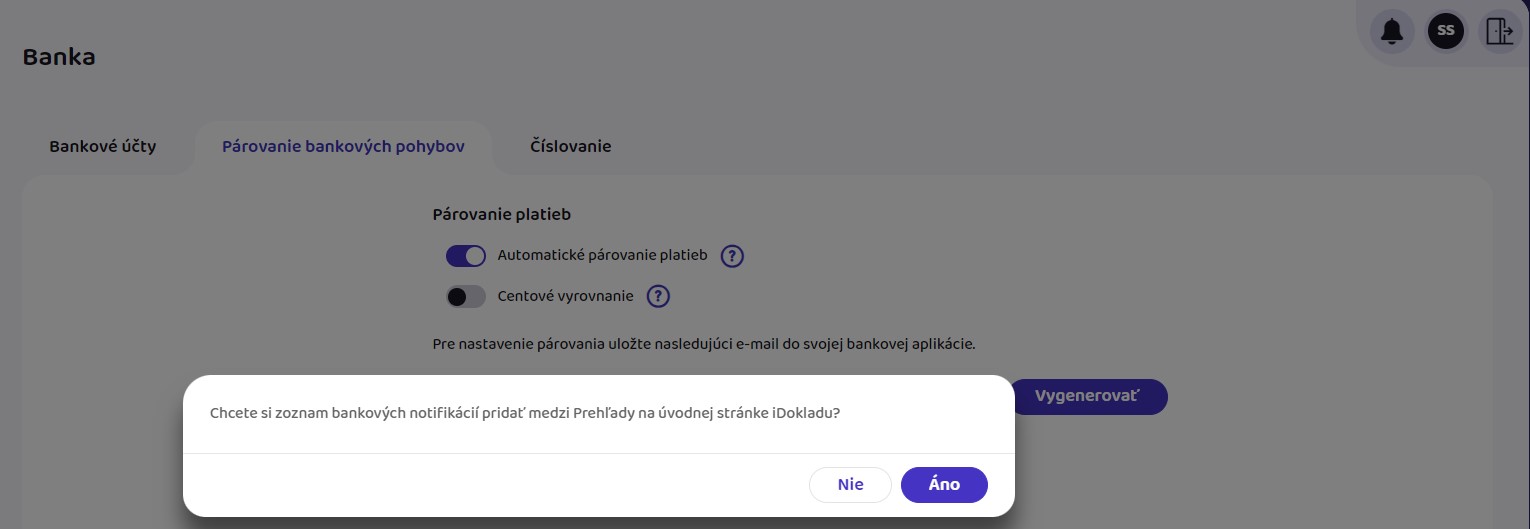The width and height of the screenshot is (1530, 529).
Task: Open the notifications bell
Action: (x=1392, y=32)
